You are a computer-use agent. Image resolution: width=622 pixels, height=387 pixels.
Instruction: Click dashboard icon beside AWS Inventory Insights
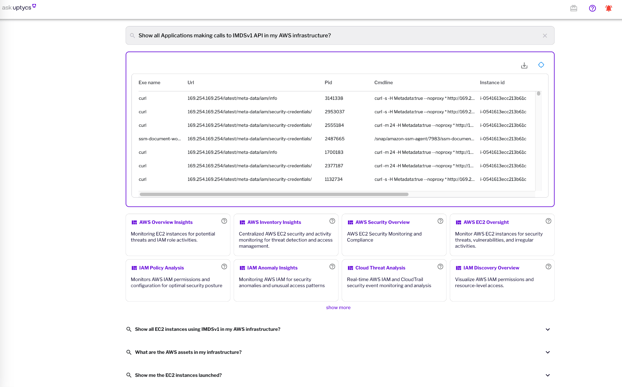coord(242,222)
